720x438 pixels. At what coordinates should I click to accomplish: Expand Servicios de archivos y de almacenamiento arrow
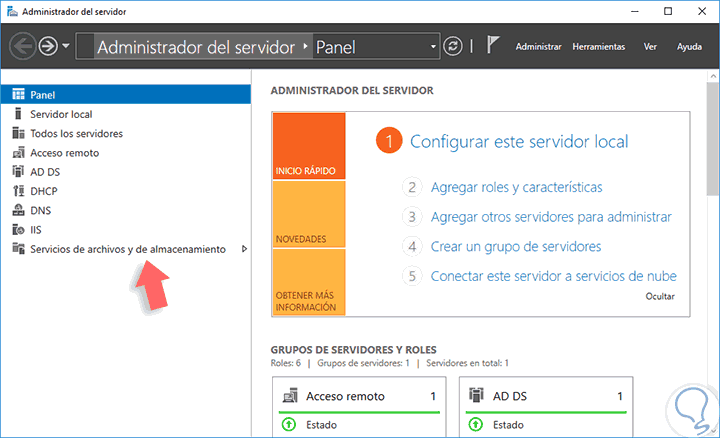[244, 249]
